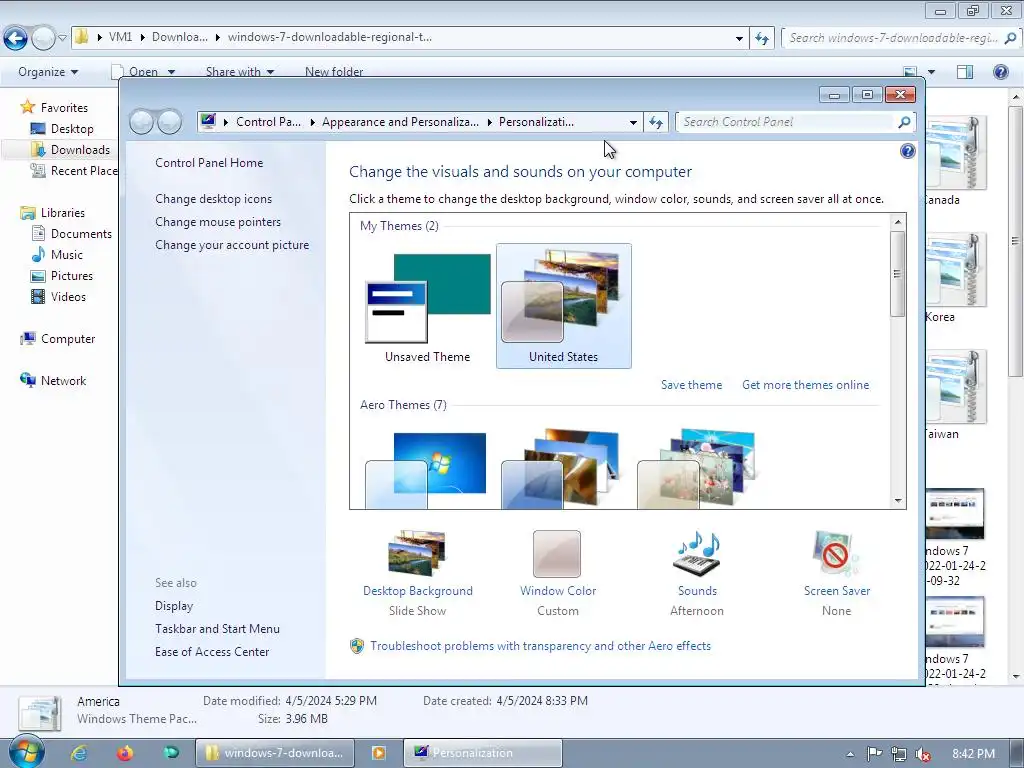Click the Explorer address bar folder icon
Viewport: 1024px width, 768px height.
82,37
